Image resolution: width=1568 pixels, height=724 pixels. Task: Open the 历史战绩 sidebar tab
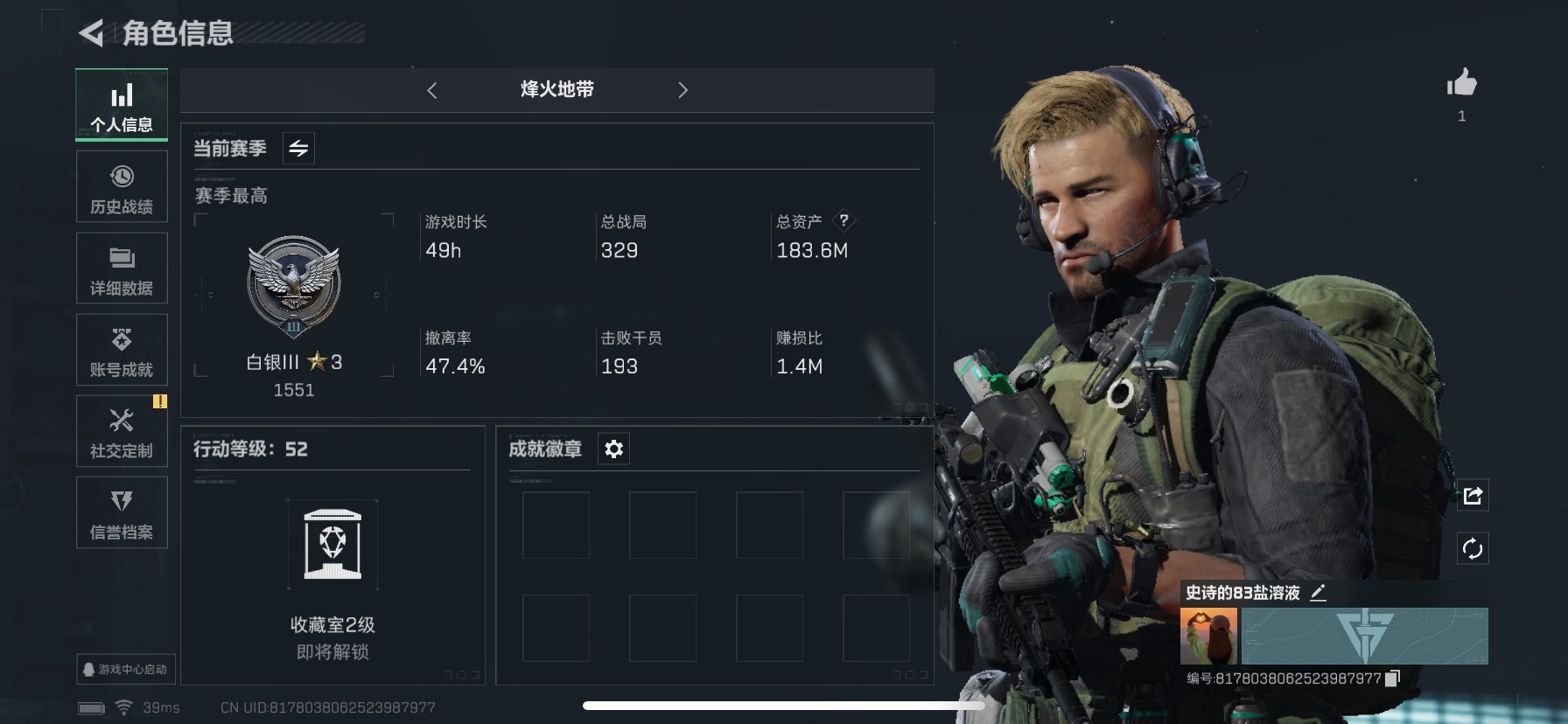122,187
